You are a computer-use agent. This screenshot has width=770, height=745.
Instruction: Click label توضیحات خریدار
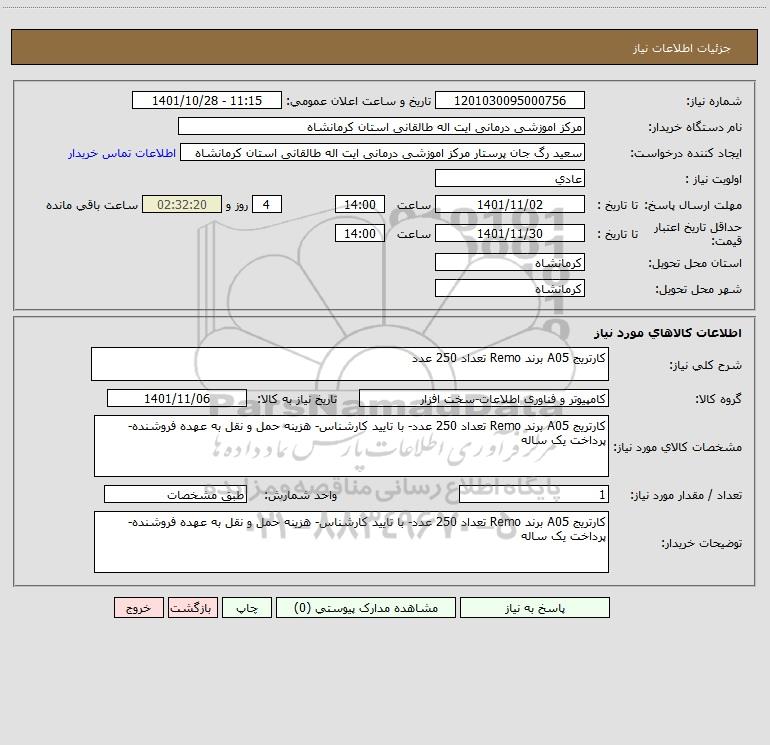coord(701,544)
